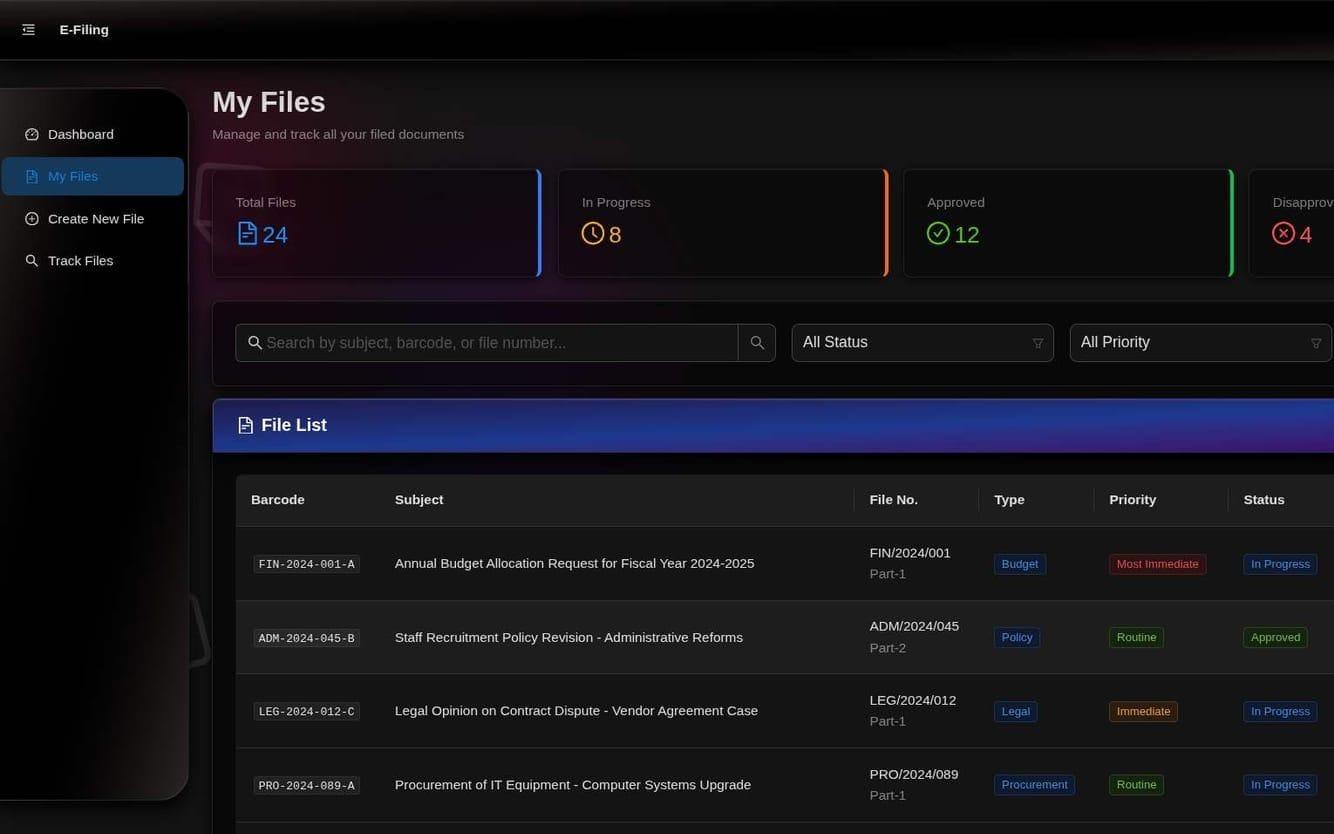Image resolution: width=1334 pixels, height=834 pixels.
Task: Click the Total Files summary card
Action: pos(376,223)
